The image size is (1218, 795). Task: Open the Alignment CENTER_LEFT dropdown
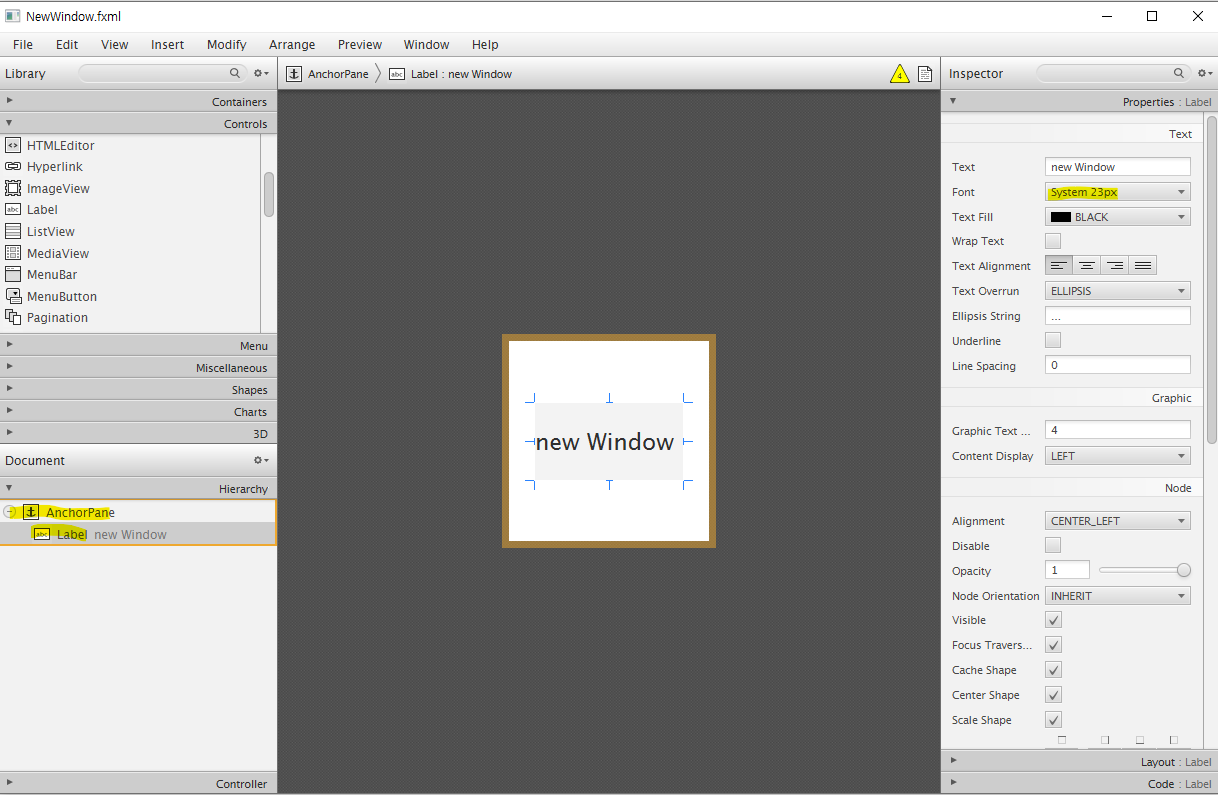coord(1118,521)
